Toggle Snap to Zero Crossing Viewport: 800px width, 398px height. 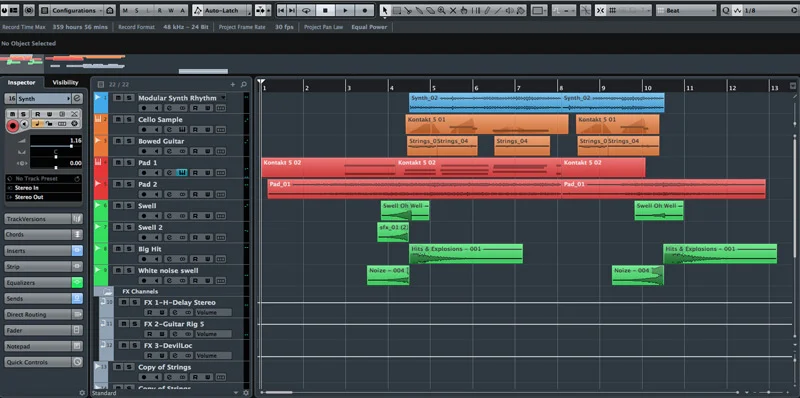pos(585,10)
